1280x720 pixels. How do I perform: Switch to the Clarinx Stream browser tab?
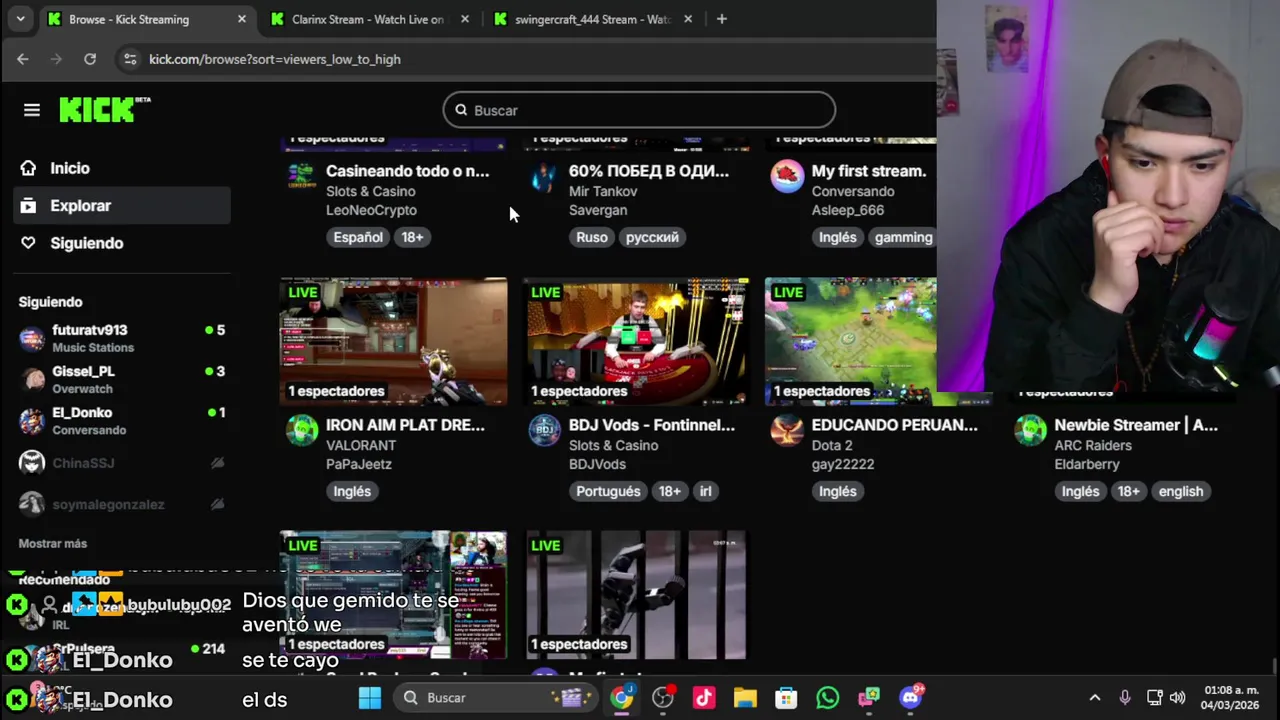click(x=368, y=19)
